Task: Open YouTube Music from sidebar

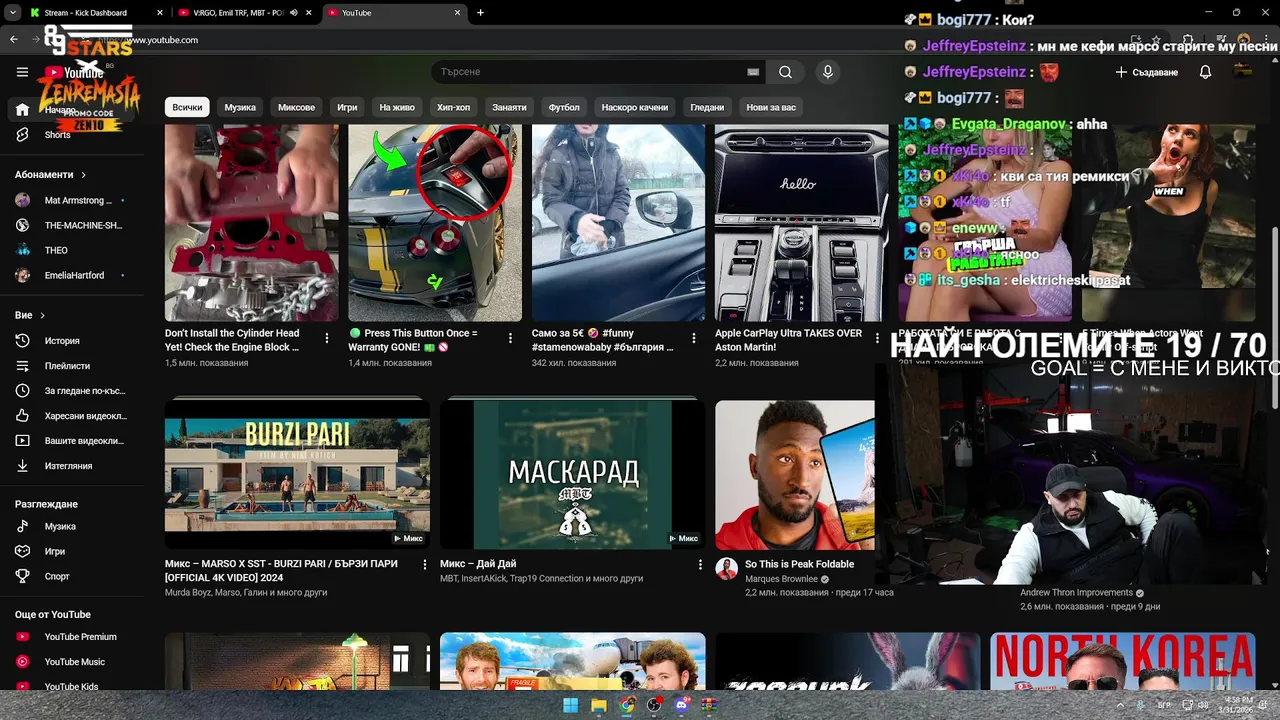Action: click(x=72, y=662)
